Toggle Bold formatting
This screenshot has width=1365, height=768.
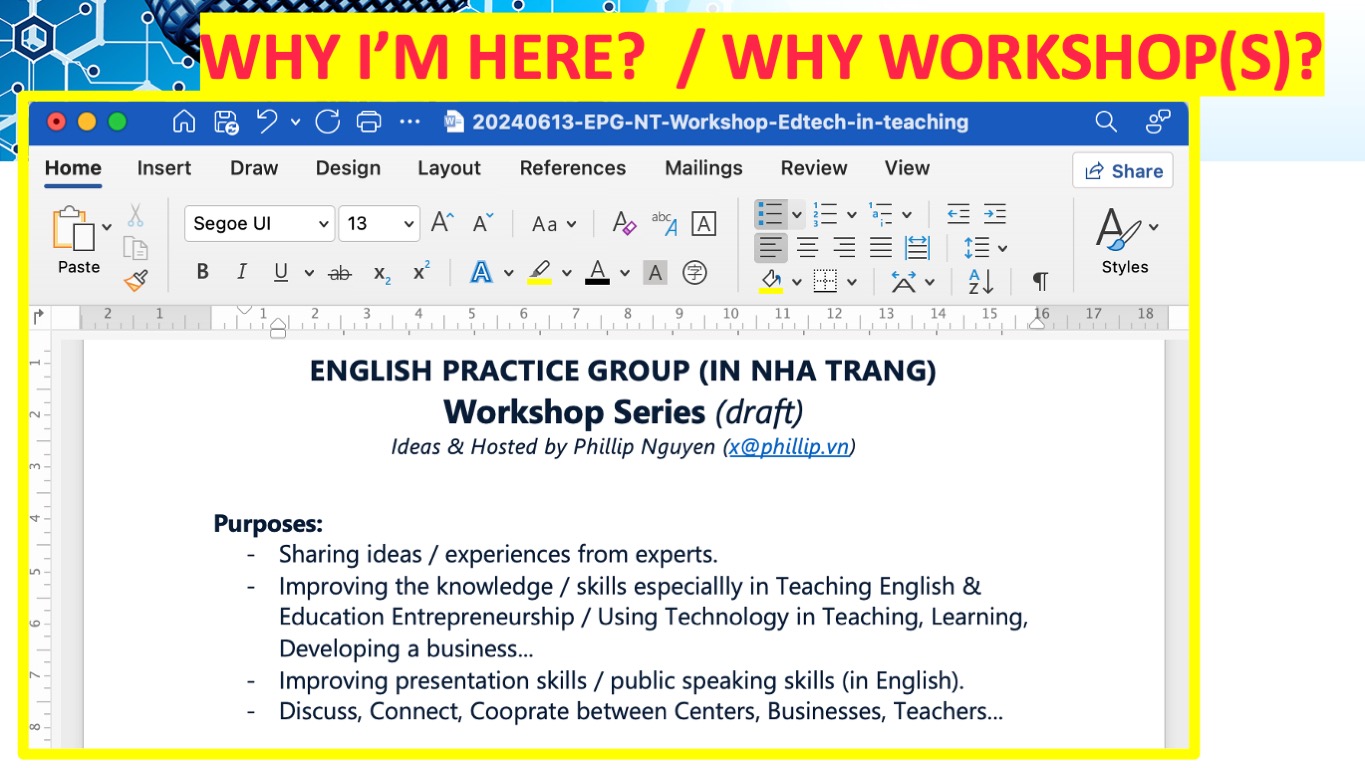click(x=203, y=272)
